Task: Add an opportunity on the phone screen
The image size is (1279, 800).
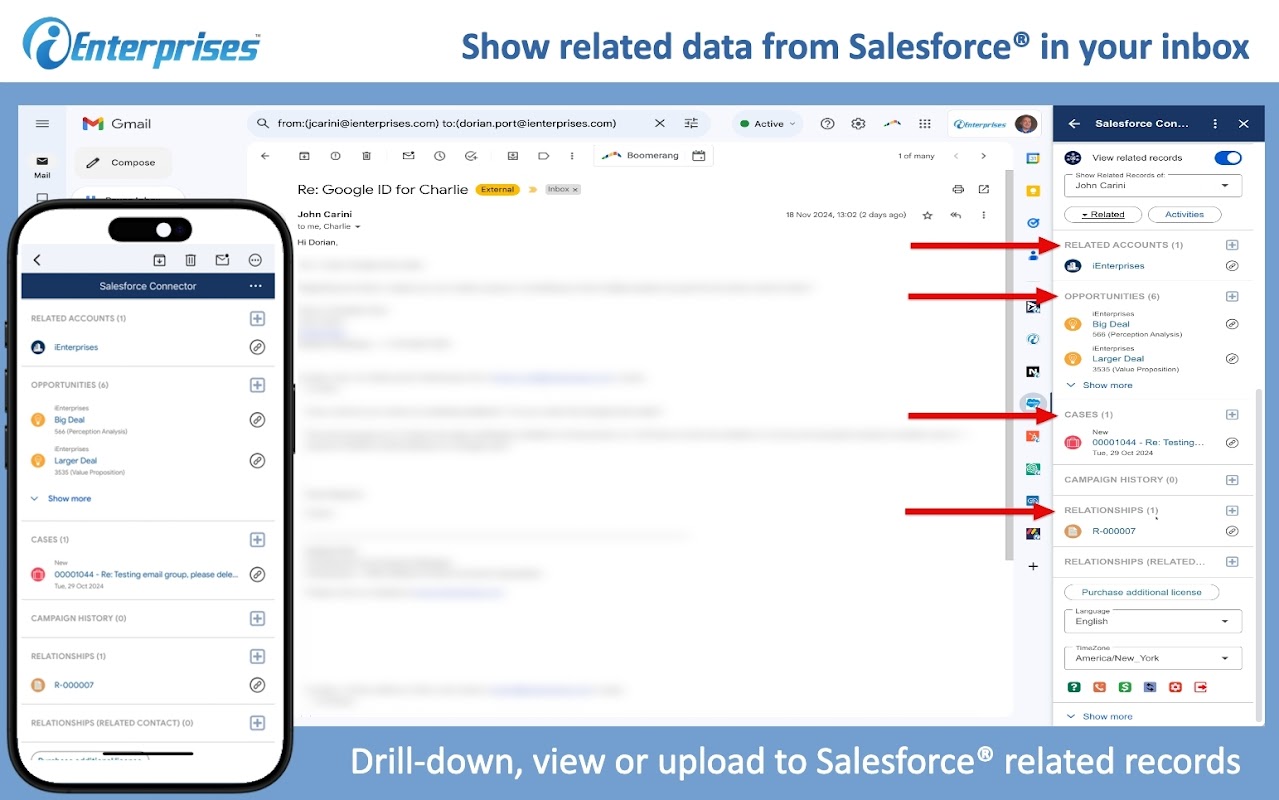Action: point(257,385)
